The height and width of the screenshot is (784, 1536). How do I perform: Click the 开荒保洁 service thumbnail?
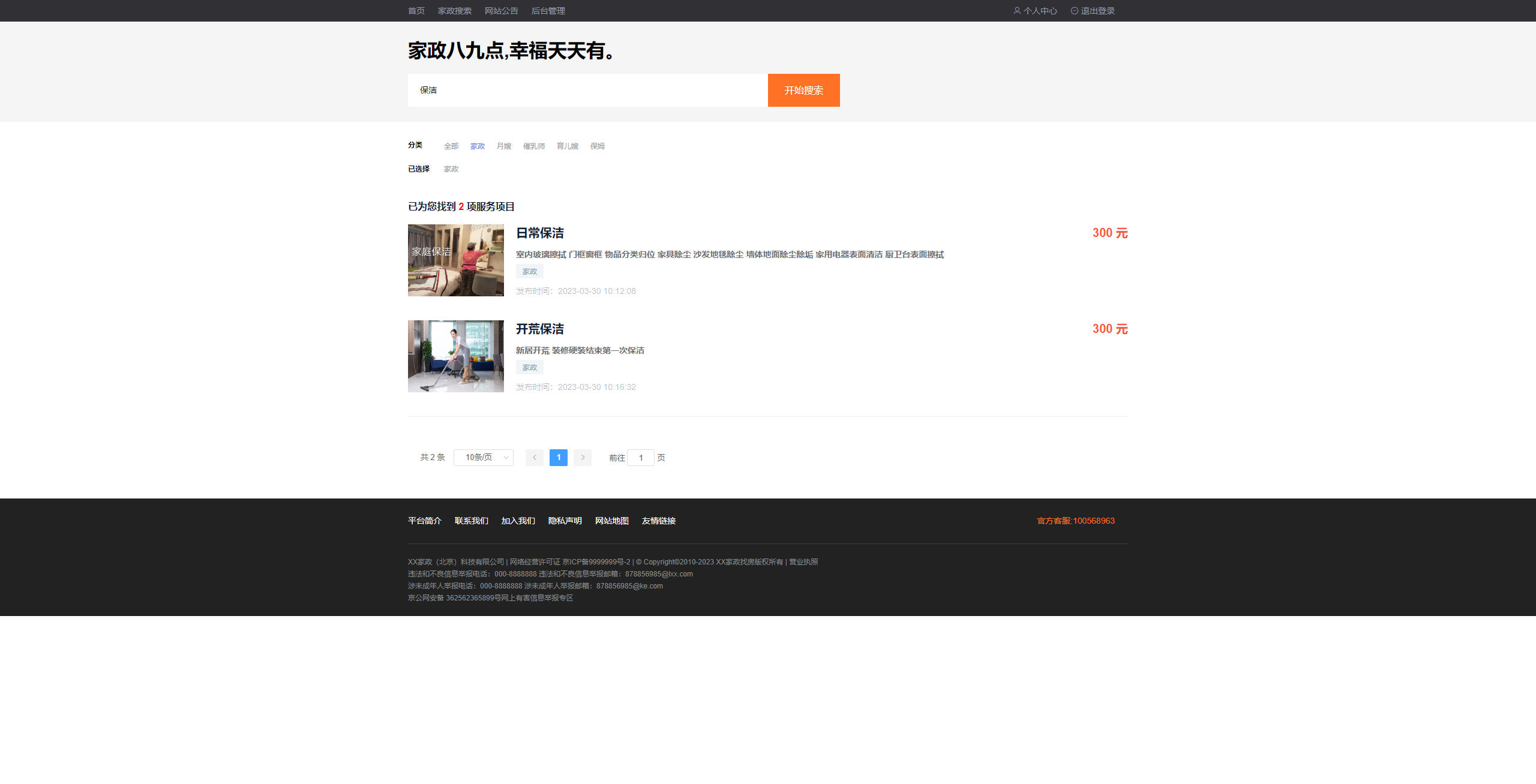click(455, 356)
